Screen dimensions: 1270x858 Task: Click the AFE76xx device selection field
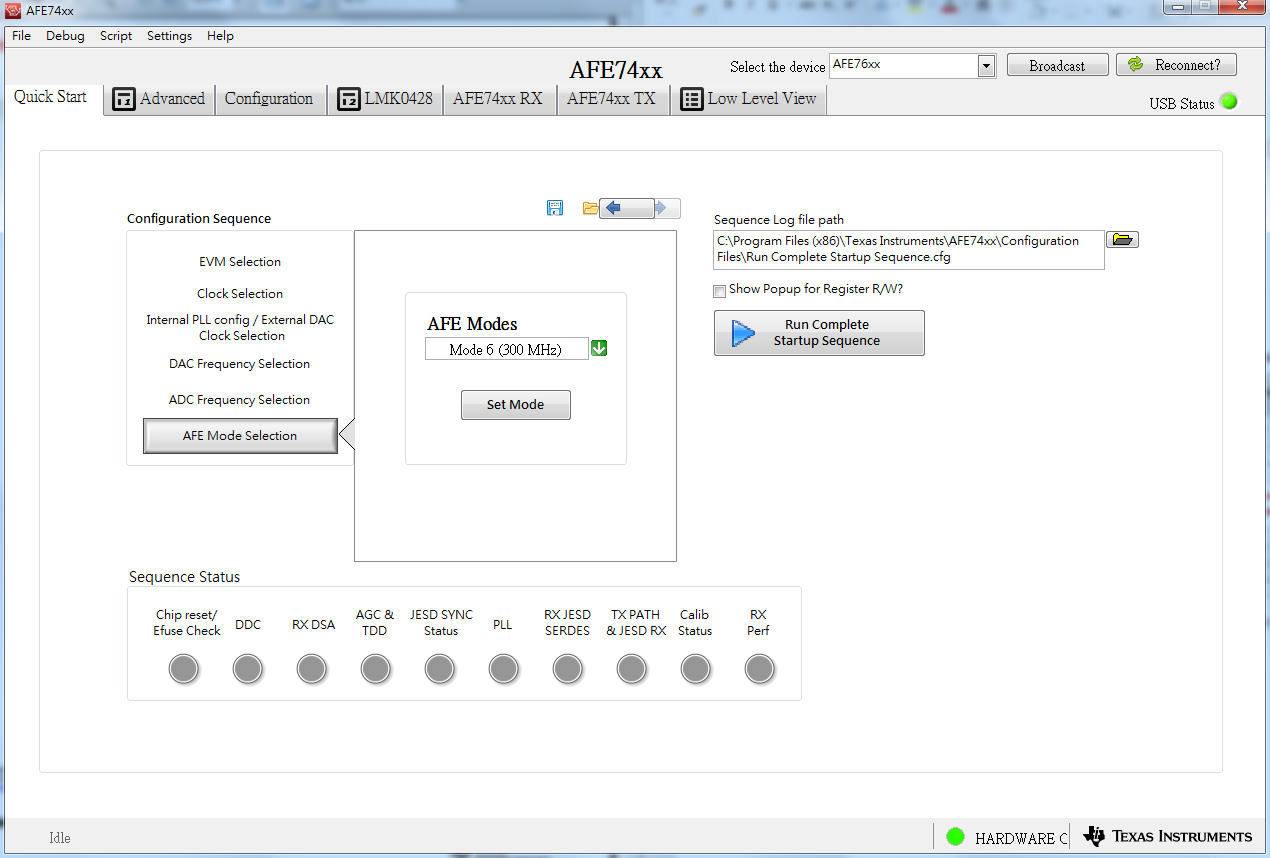coord(904,66)
